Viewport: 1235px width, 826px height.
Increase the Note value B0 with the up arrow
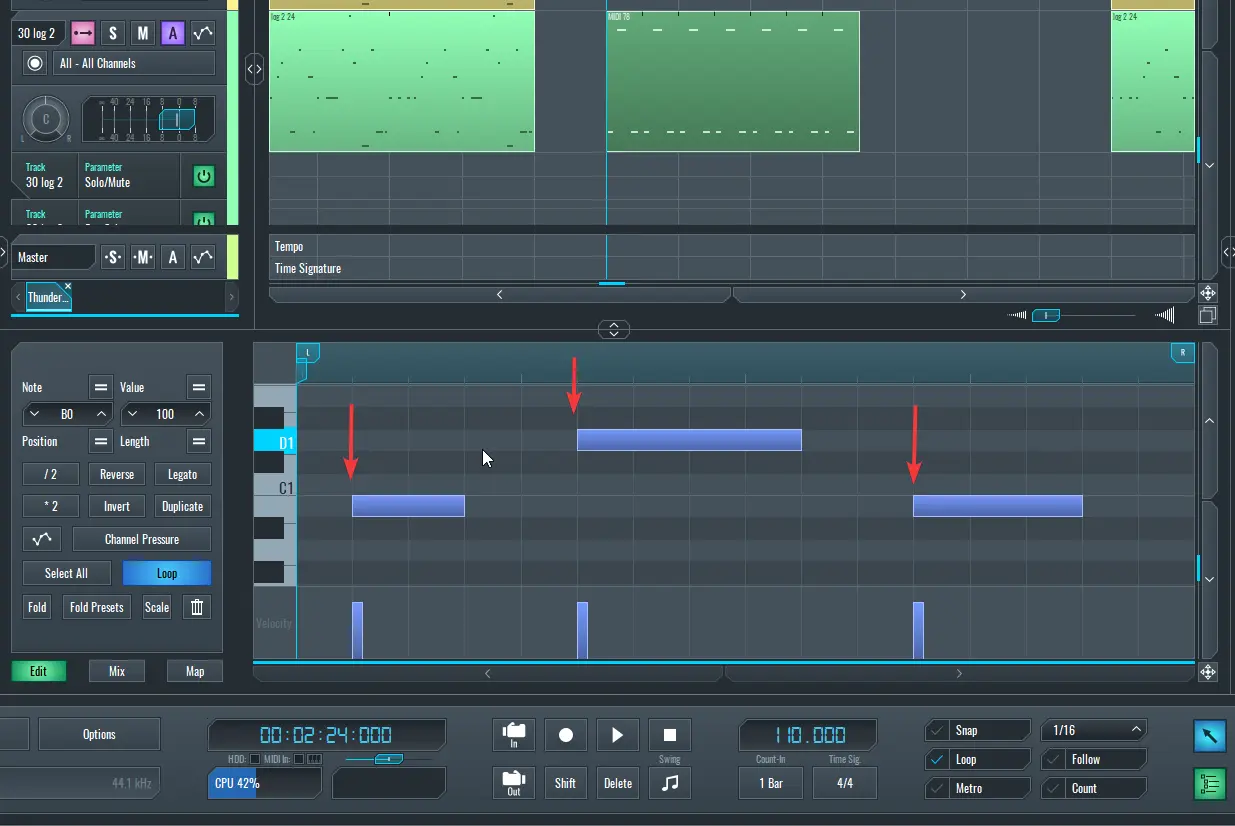[x=101, y=414]
